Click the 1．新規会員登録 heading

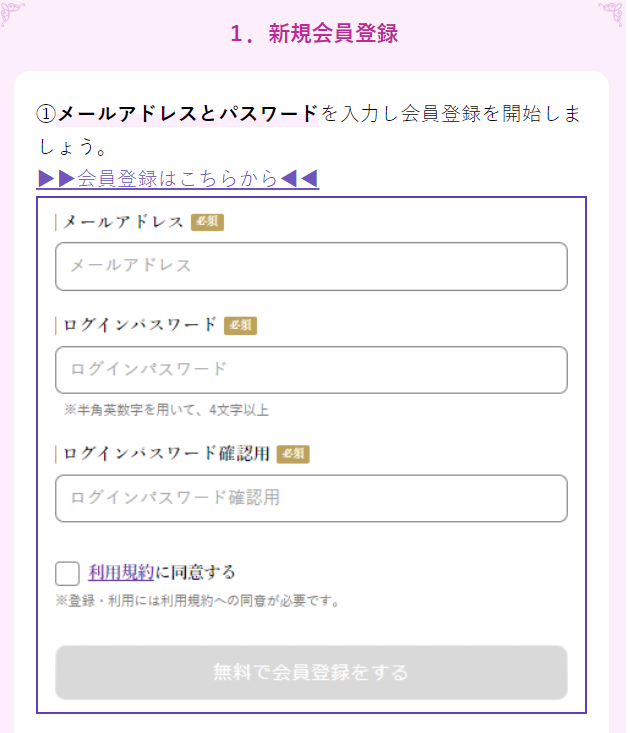point(314,34)
